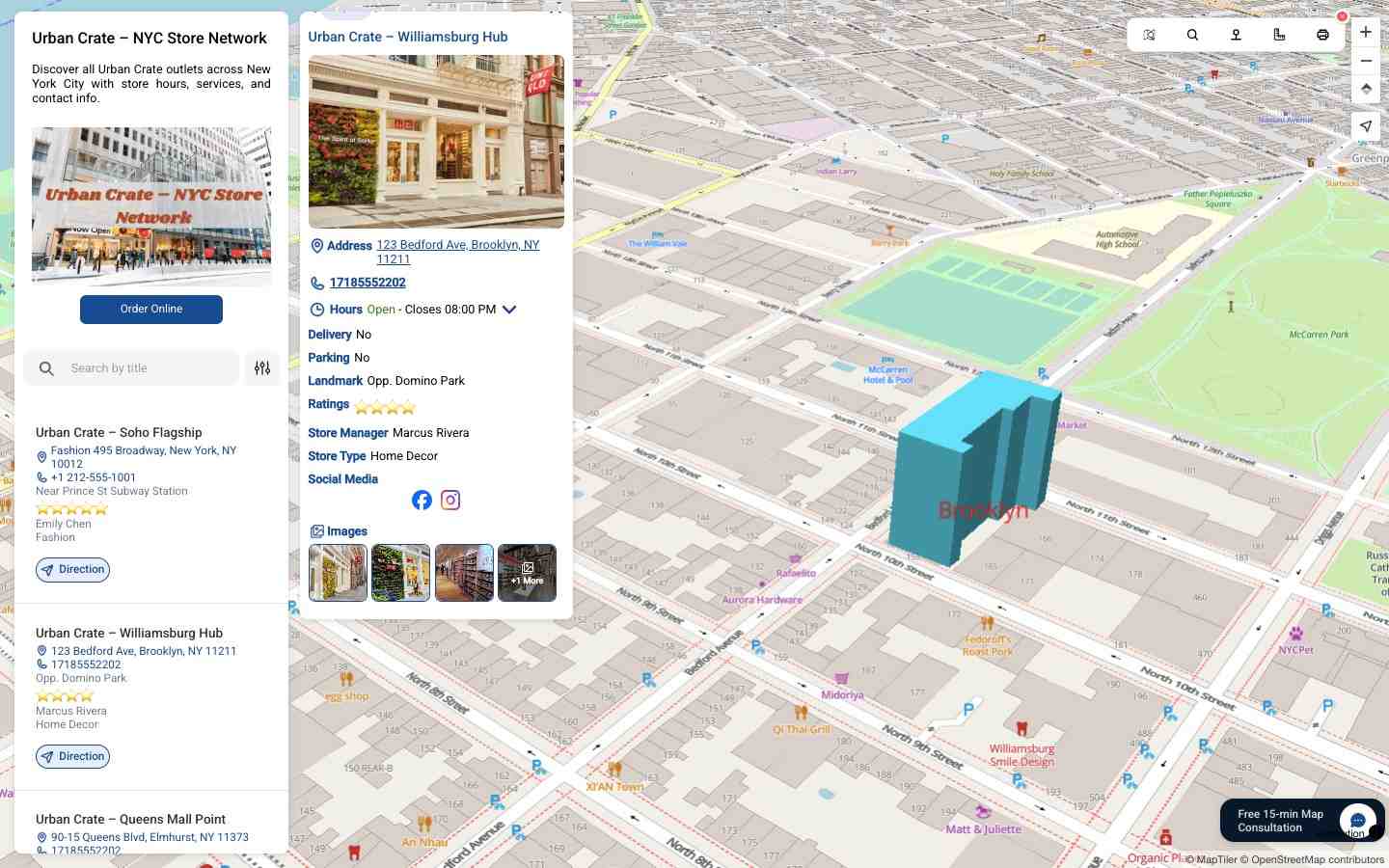This screenshot has height=868, width=1389.
Task: Click the magnifier icon in search box
Action: point(46,368)
